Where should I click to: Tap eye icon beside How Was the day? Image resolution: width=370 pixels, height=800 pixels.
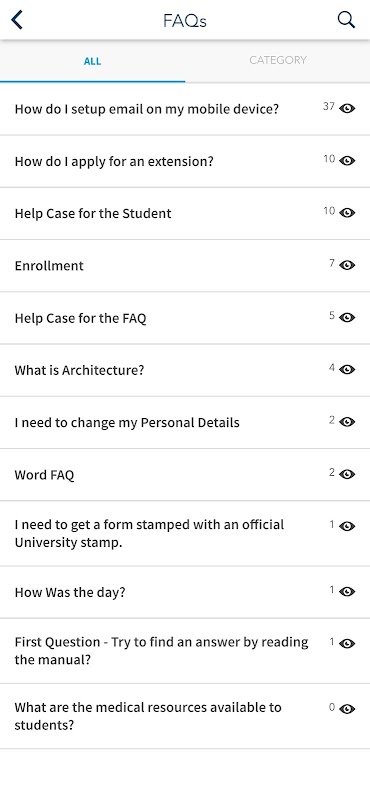[347, 591]
